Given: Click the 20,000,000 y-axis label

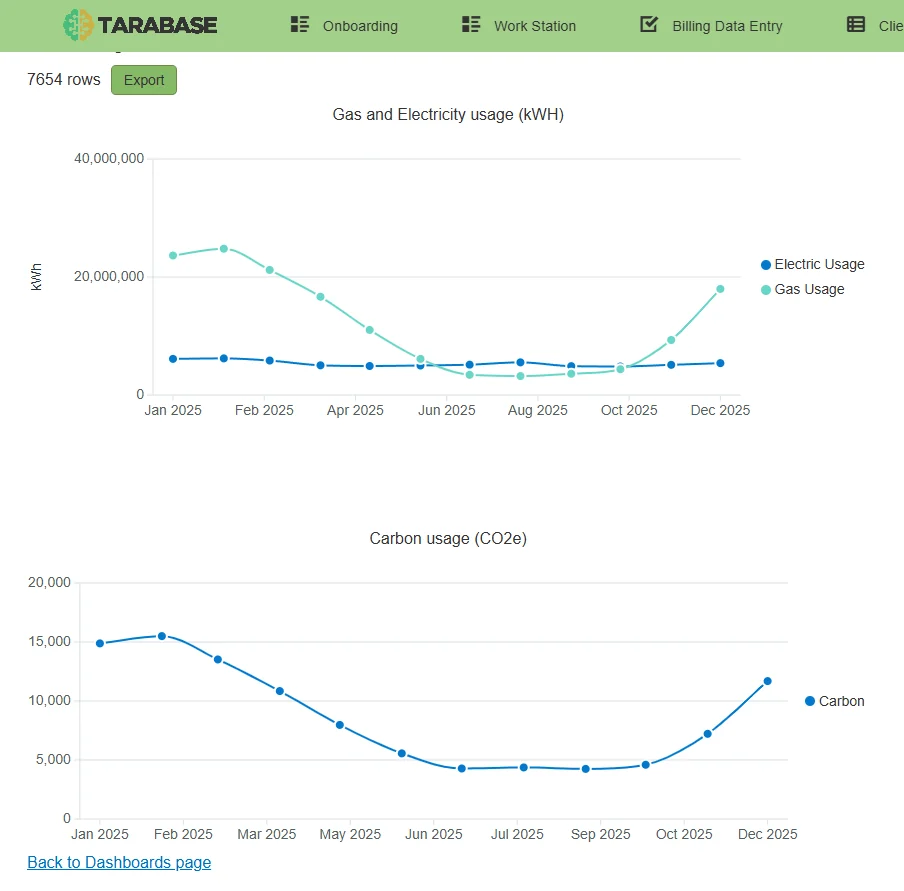Looking at the screenshot, I should 109,276.
